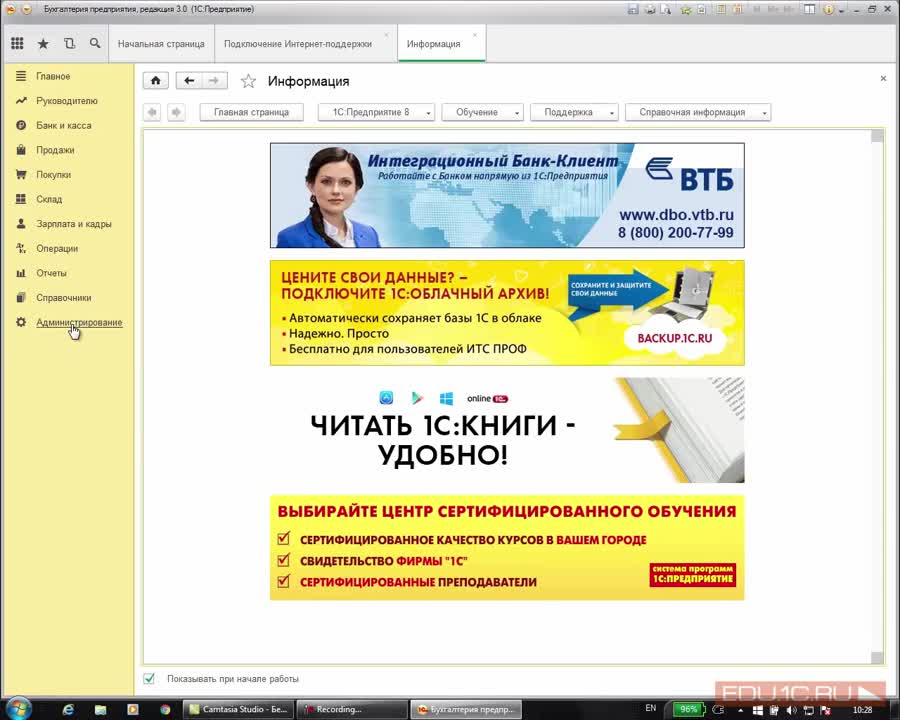
Task: Uncheck Показывать при начале работы
Action: [148, 678]
